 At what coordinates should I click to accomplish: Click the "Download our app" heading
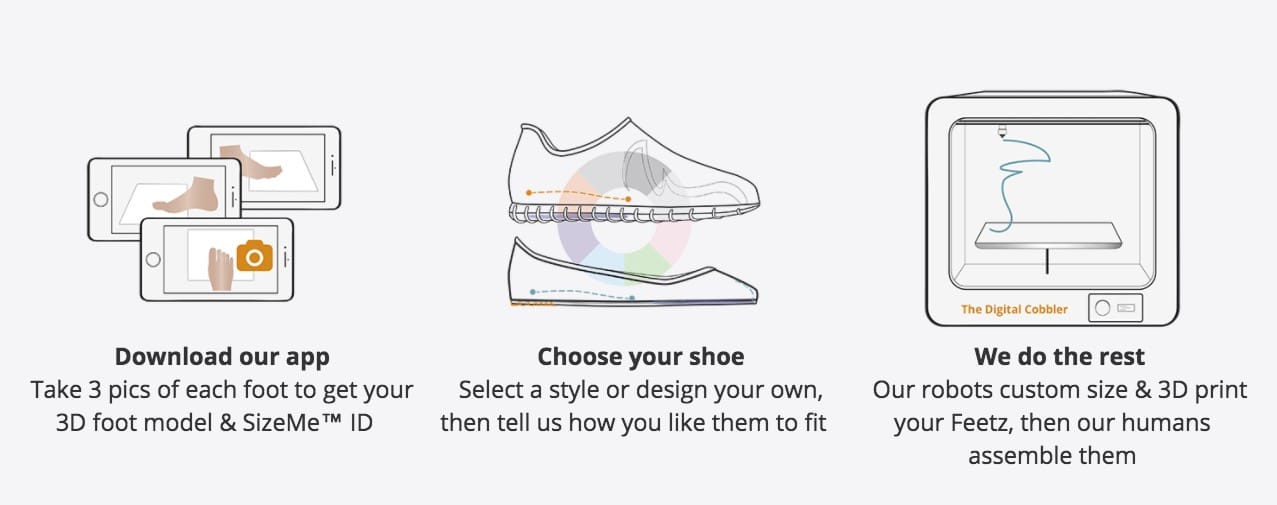point(222,357)
